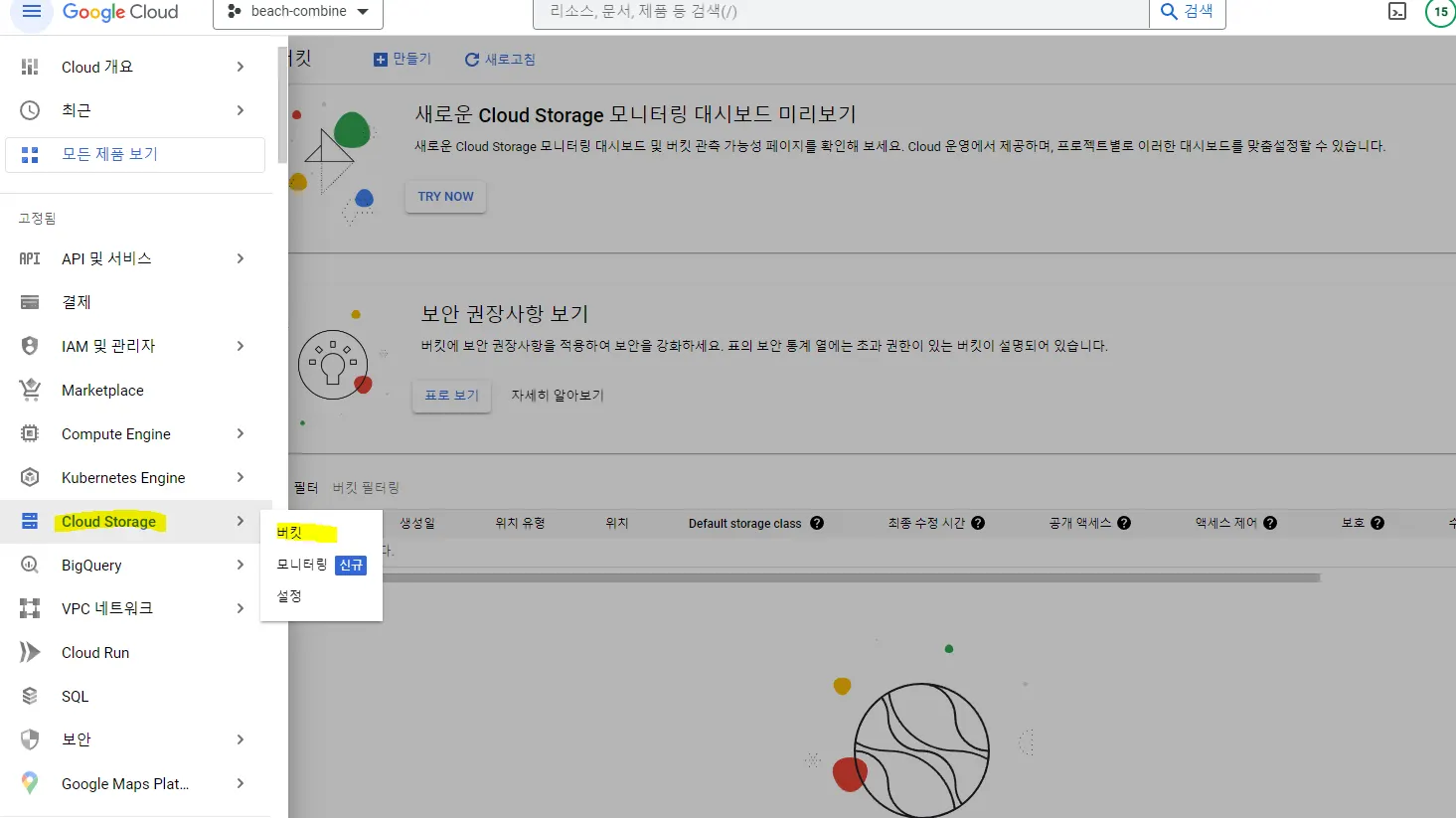Click the Kubernetes Engine hexagon icon
1456x818 pixels.
coord(30,477)
